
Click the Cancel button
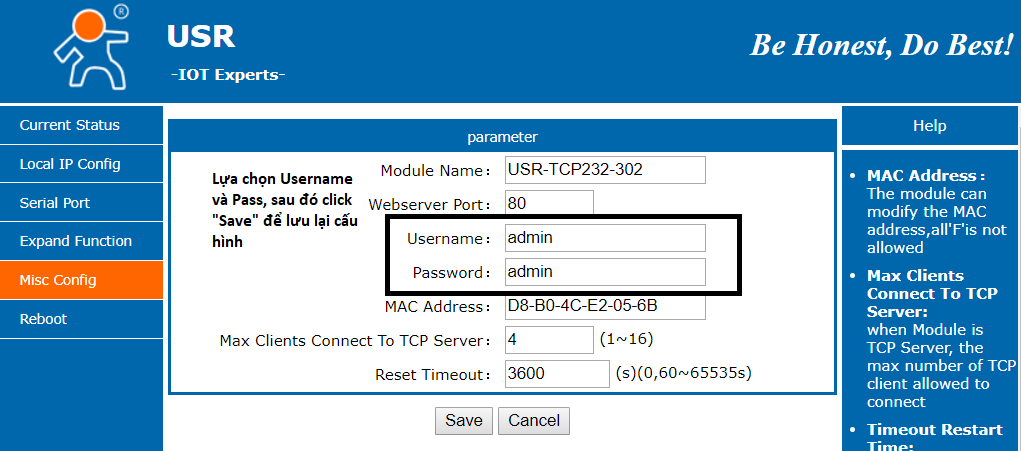534,420
